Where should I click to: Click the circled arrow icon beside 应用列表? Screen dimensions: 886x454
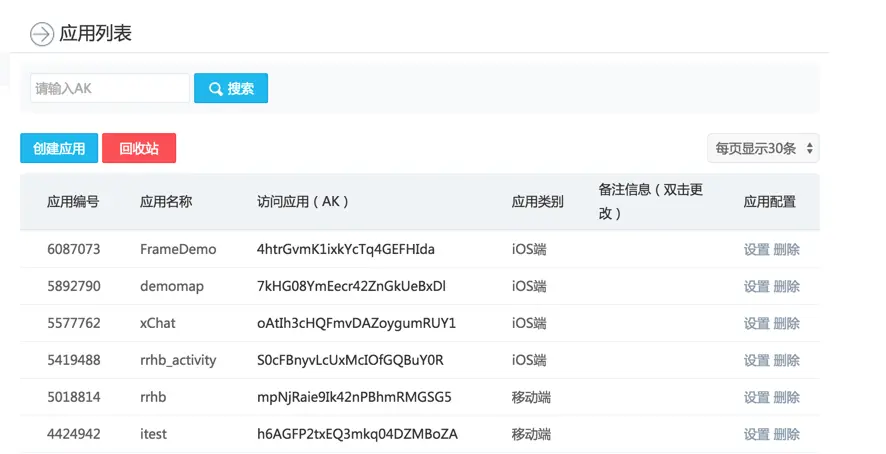(42, 34)
